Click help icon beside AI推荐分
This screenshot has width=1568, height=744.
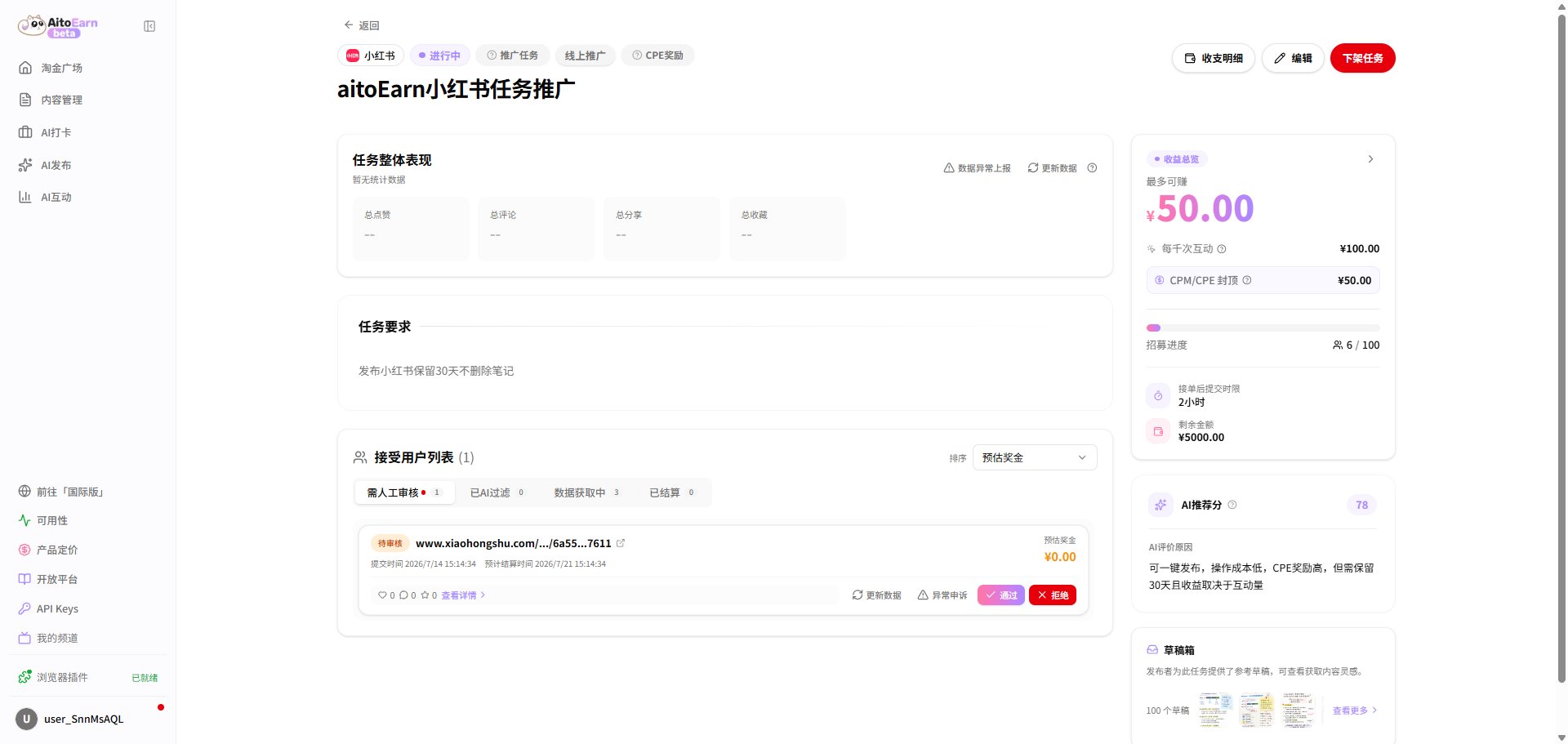tap(1232, 505)
